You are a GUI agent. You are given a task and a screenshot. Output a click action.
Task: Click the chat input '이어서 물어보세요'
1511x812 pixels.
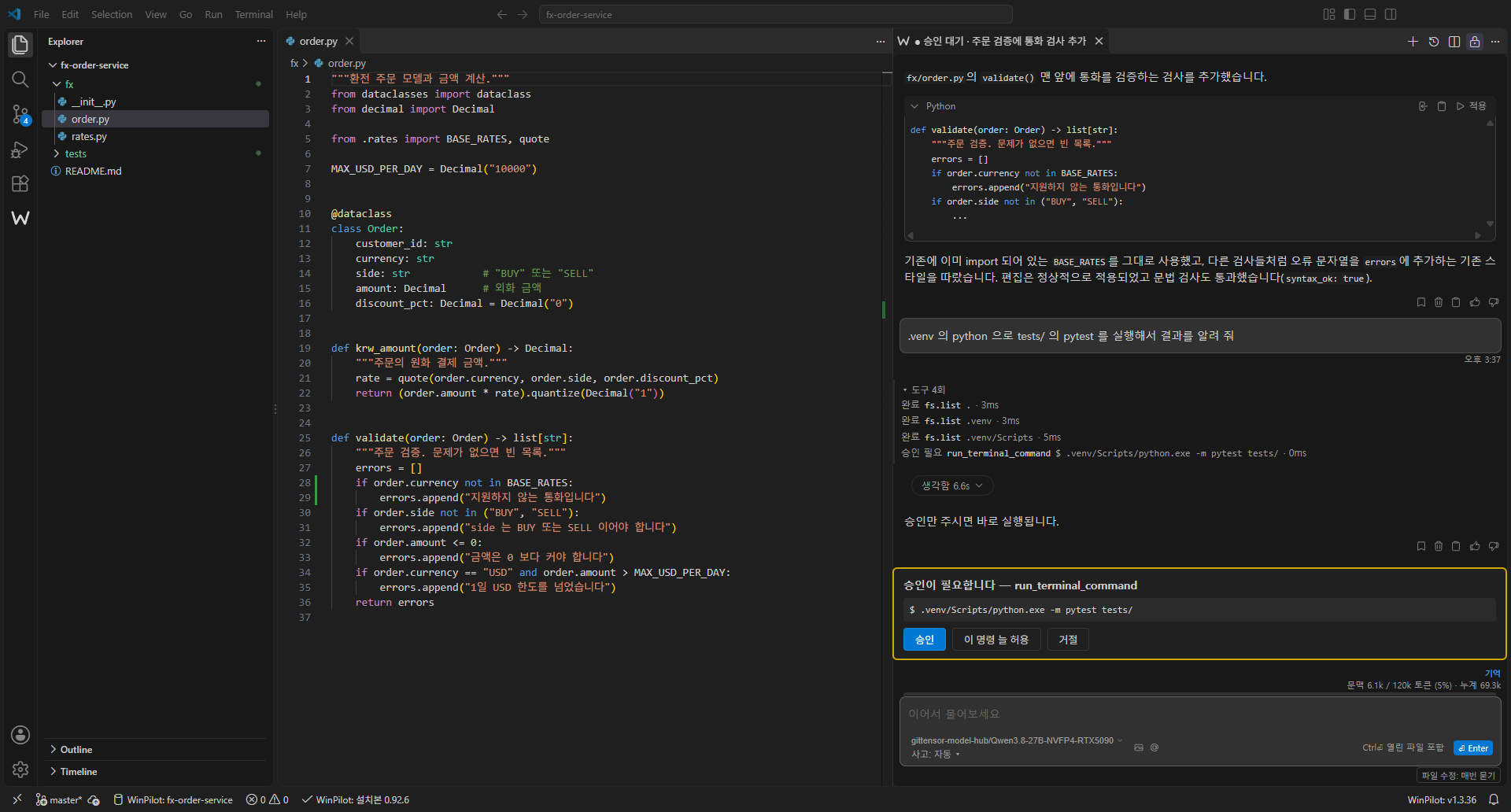click(x=1200, y=714)
